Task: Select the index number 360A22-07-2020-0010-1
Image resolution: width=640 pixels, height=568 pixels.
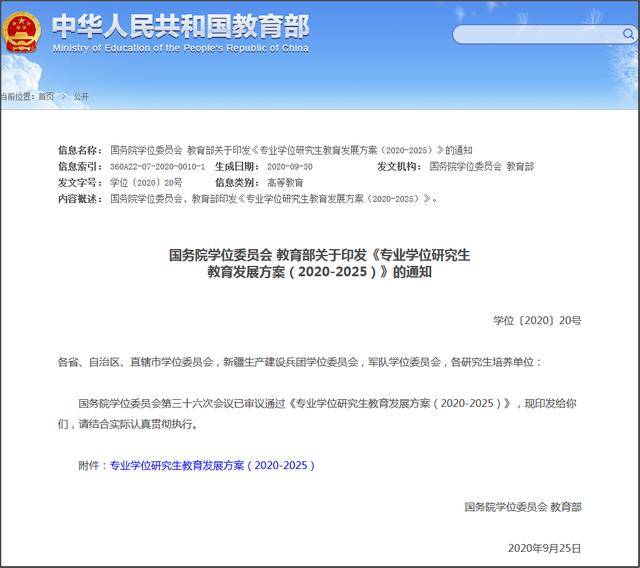Action: [158, 166]
